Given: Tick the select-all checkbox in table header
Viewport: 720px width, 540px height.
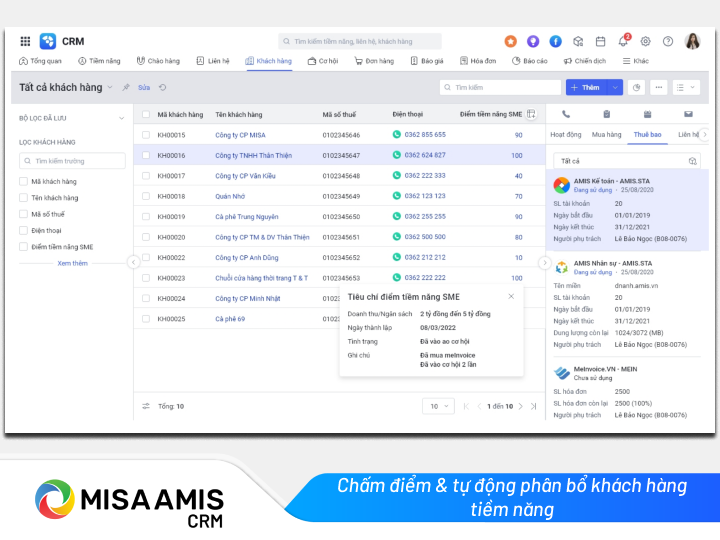Looking at the screenshot, I should [x=146, y=114].
